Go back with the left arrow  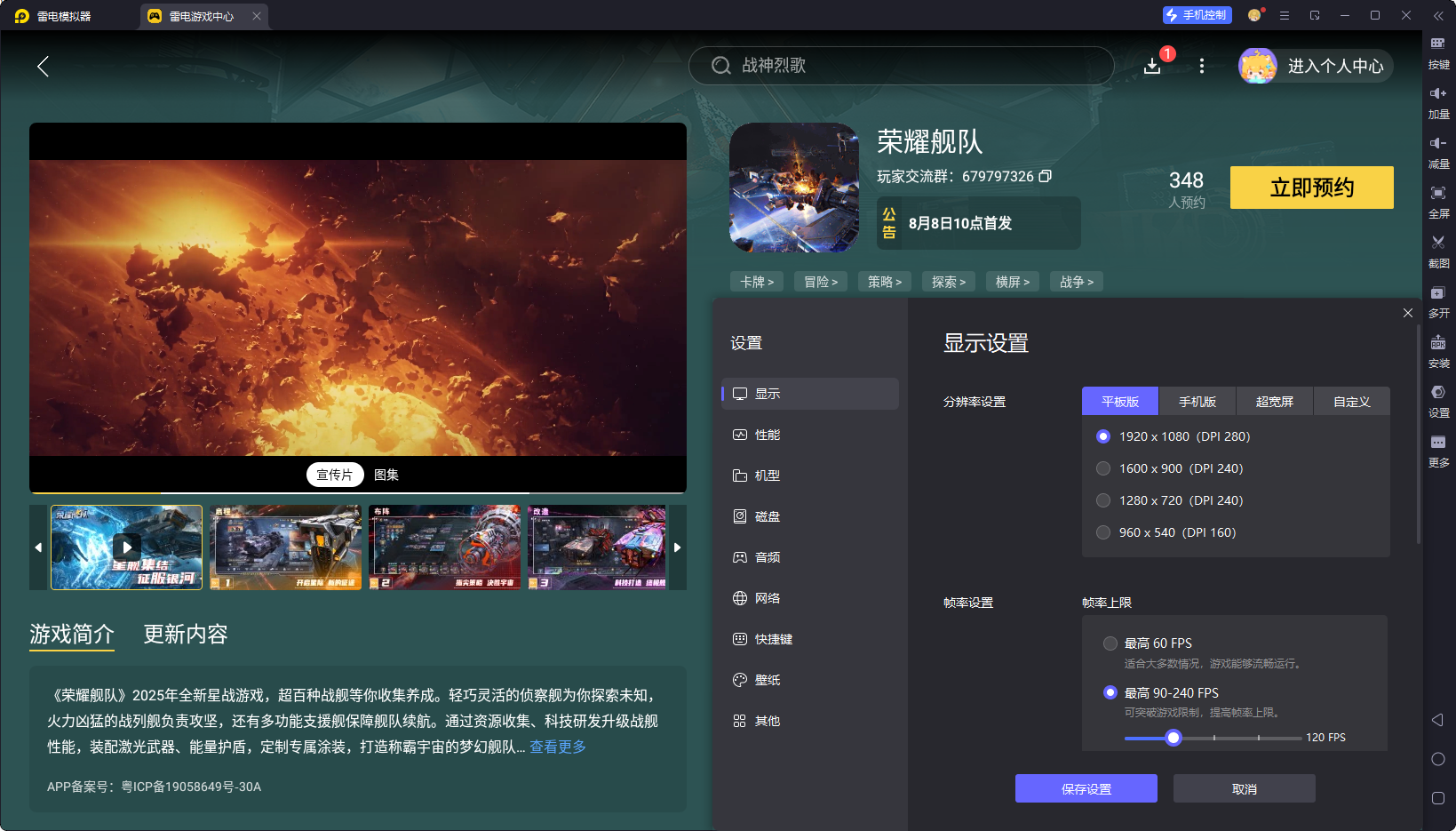pyautogui.click(x=43, y=66)
